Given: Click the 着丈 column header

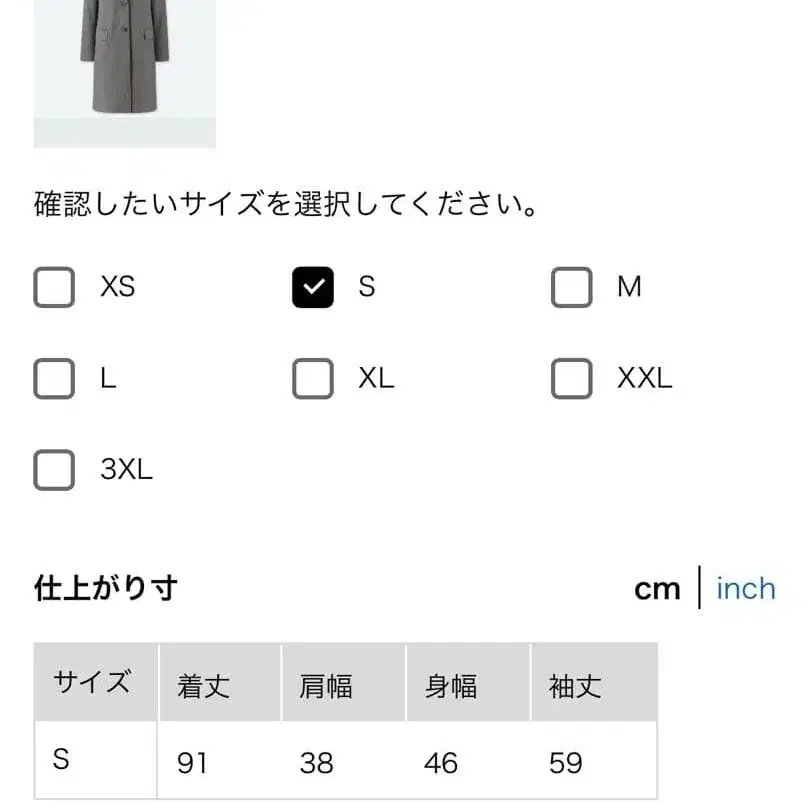Looking at the screenshot, I should click(x=204, y=686).
